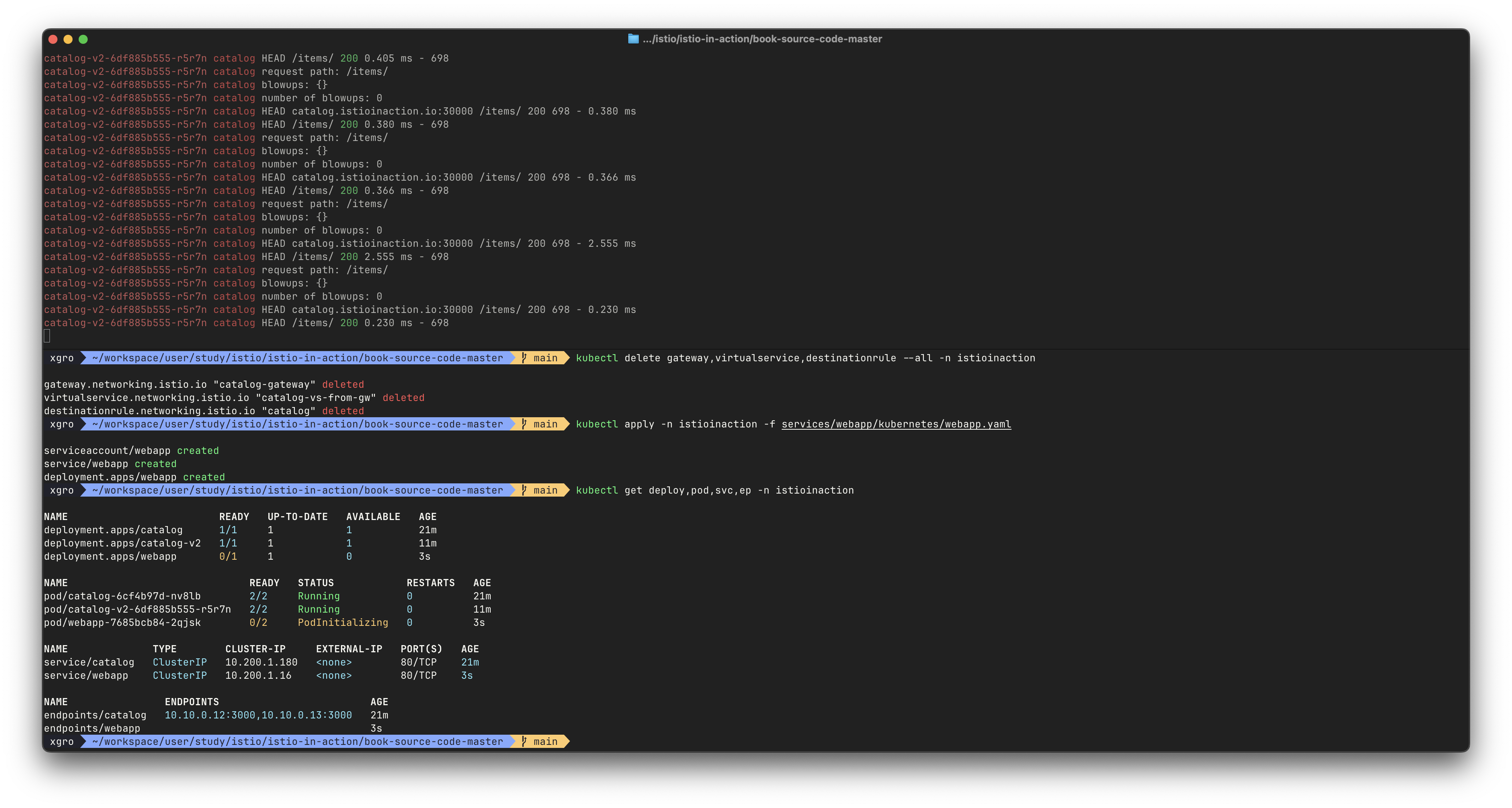Click endpoints/webapp row name
This screenshot has height=808, width=1512.
pyautogui.click(x=92, y=729)
